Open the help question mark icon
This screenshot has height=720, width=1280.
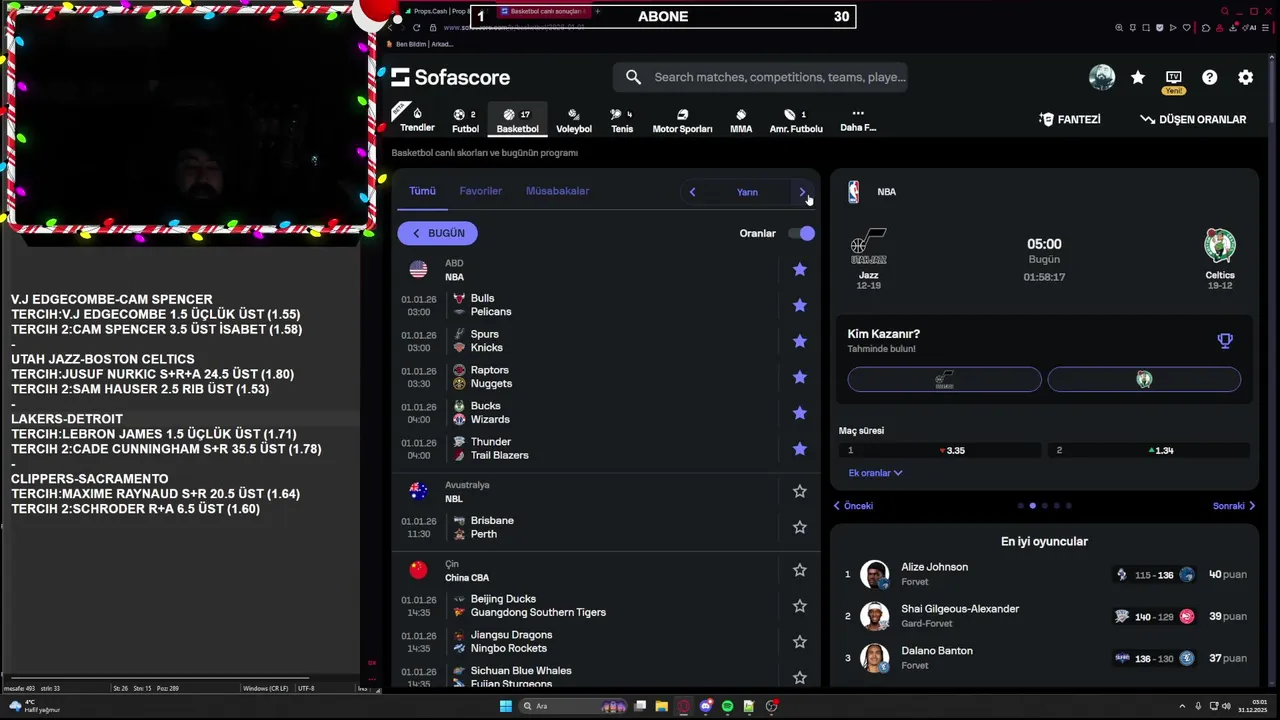(x=1210, y=77)
